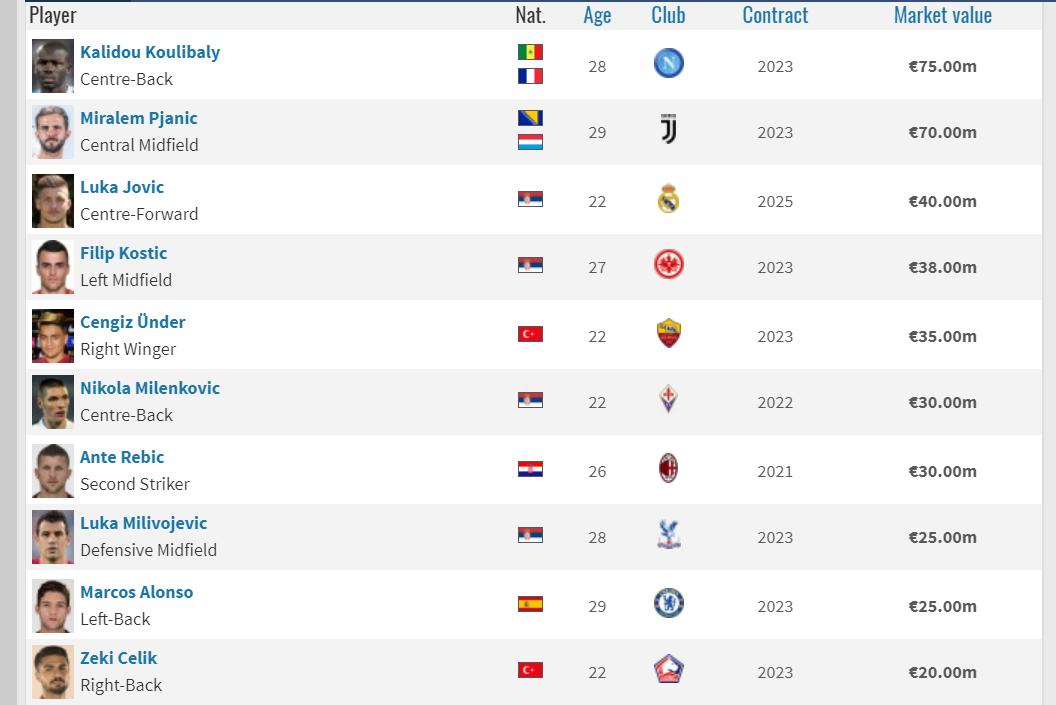
Task: Click the Napoli club crest icon
Action: (x=668, y=65)
